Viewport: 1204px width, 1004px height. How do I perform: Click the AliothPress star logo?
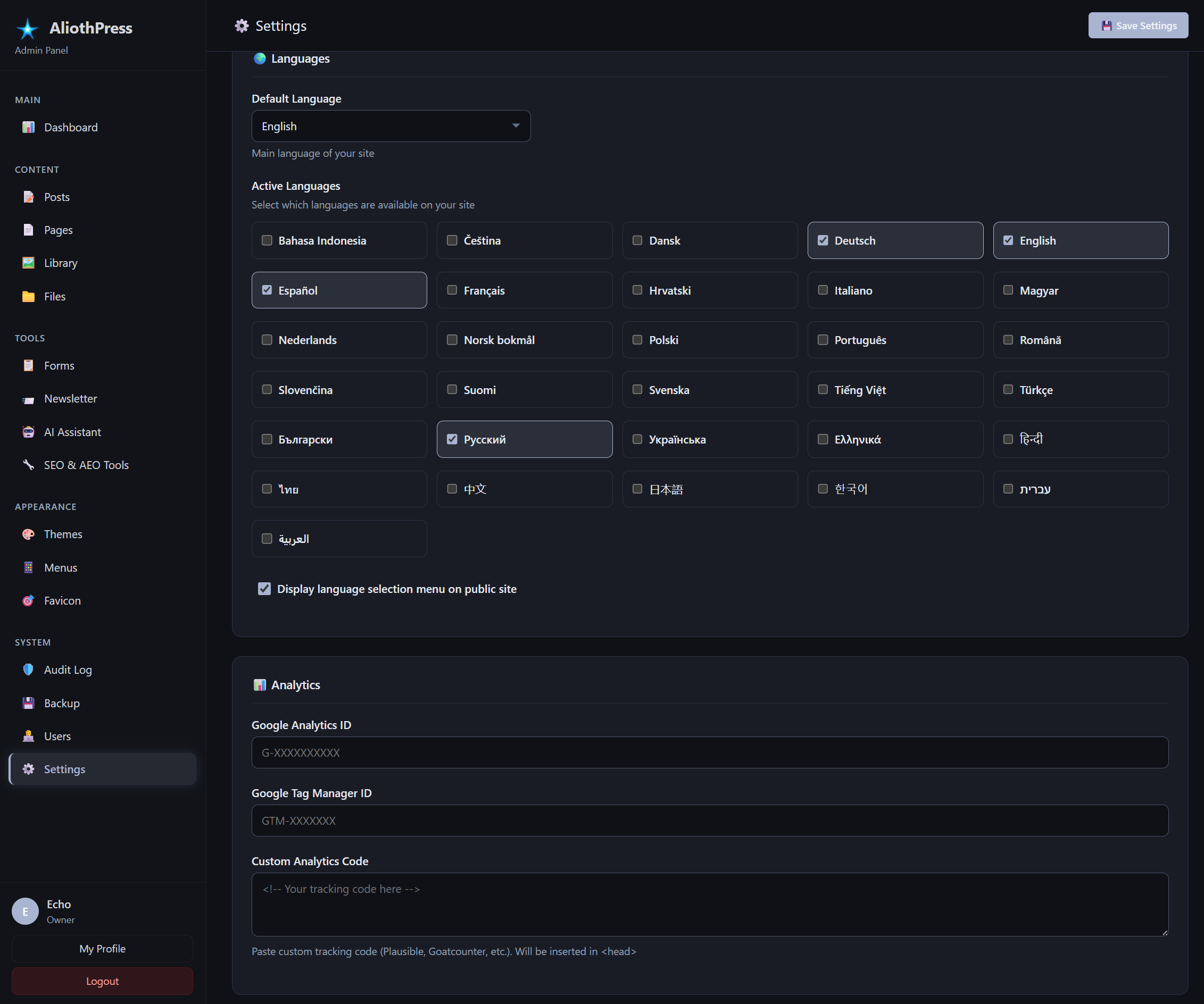click(x=27, y=29)
